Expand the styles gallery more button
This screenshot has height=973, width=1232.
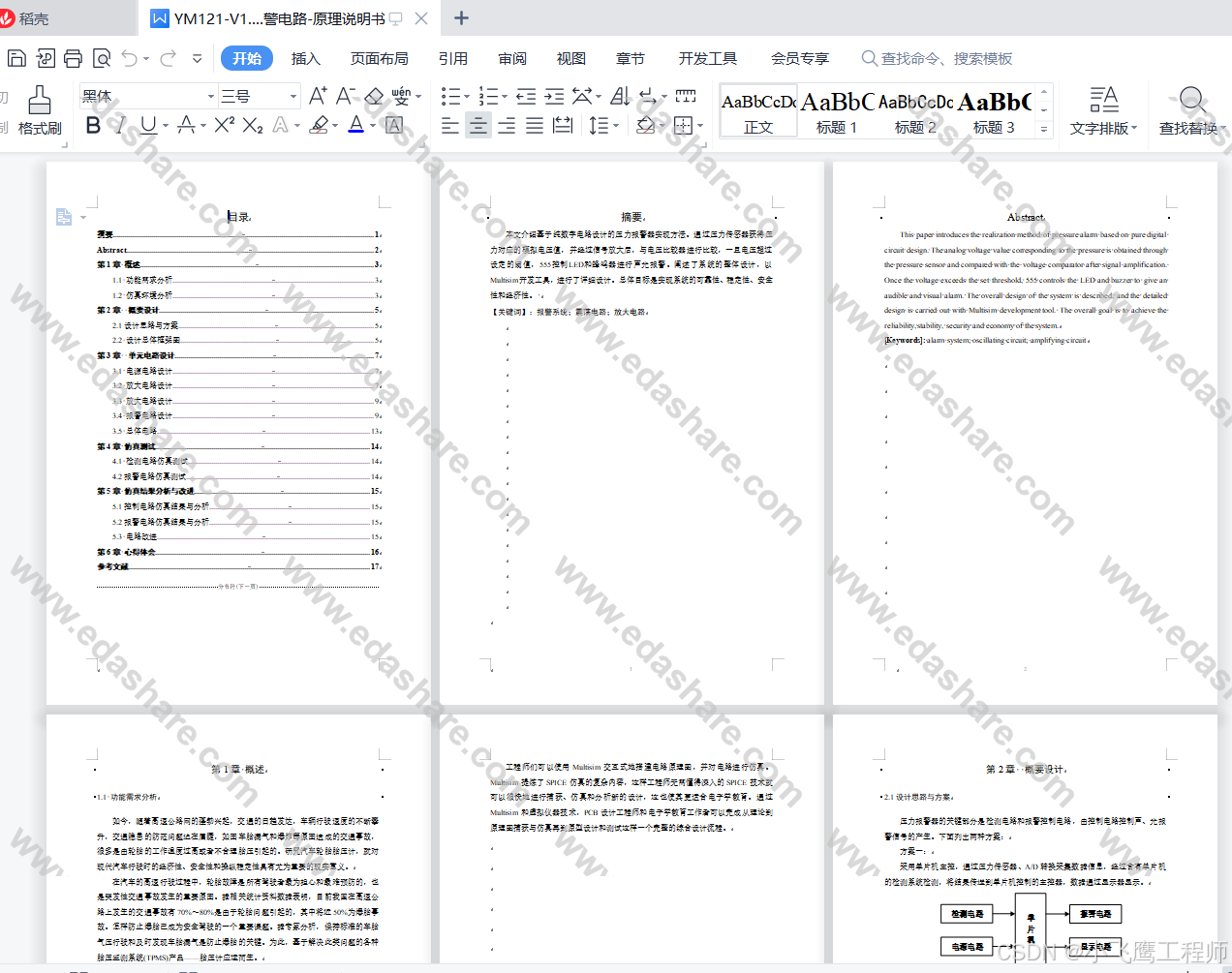click(1044, 129)
